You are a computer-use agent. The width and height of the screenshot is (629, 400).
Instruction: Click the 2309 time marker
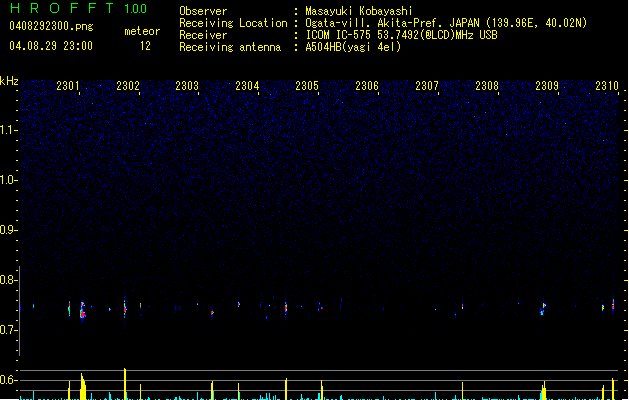(x=547, y=86)
